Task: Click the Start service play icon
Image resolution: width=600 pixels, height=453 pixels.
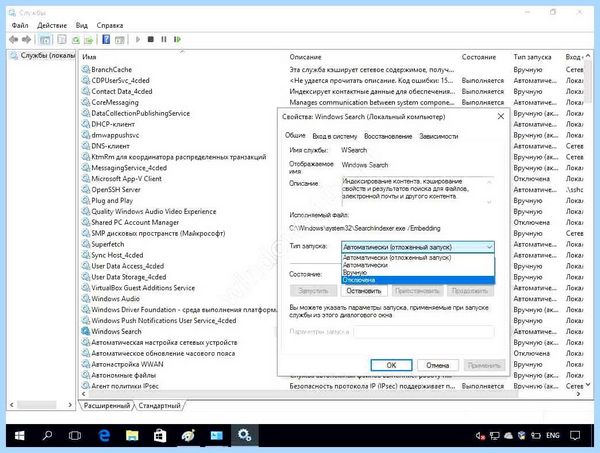Action: 138,39
